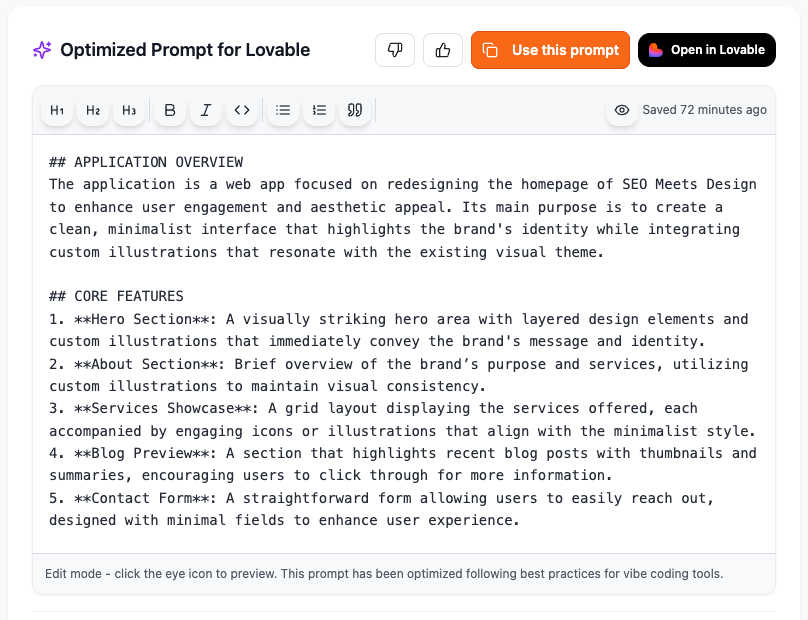Insert a bulleted list
Viewport: 808px width, 620px height.
point(283,110)
